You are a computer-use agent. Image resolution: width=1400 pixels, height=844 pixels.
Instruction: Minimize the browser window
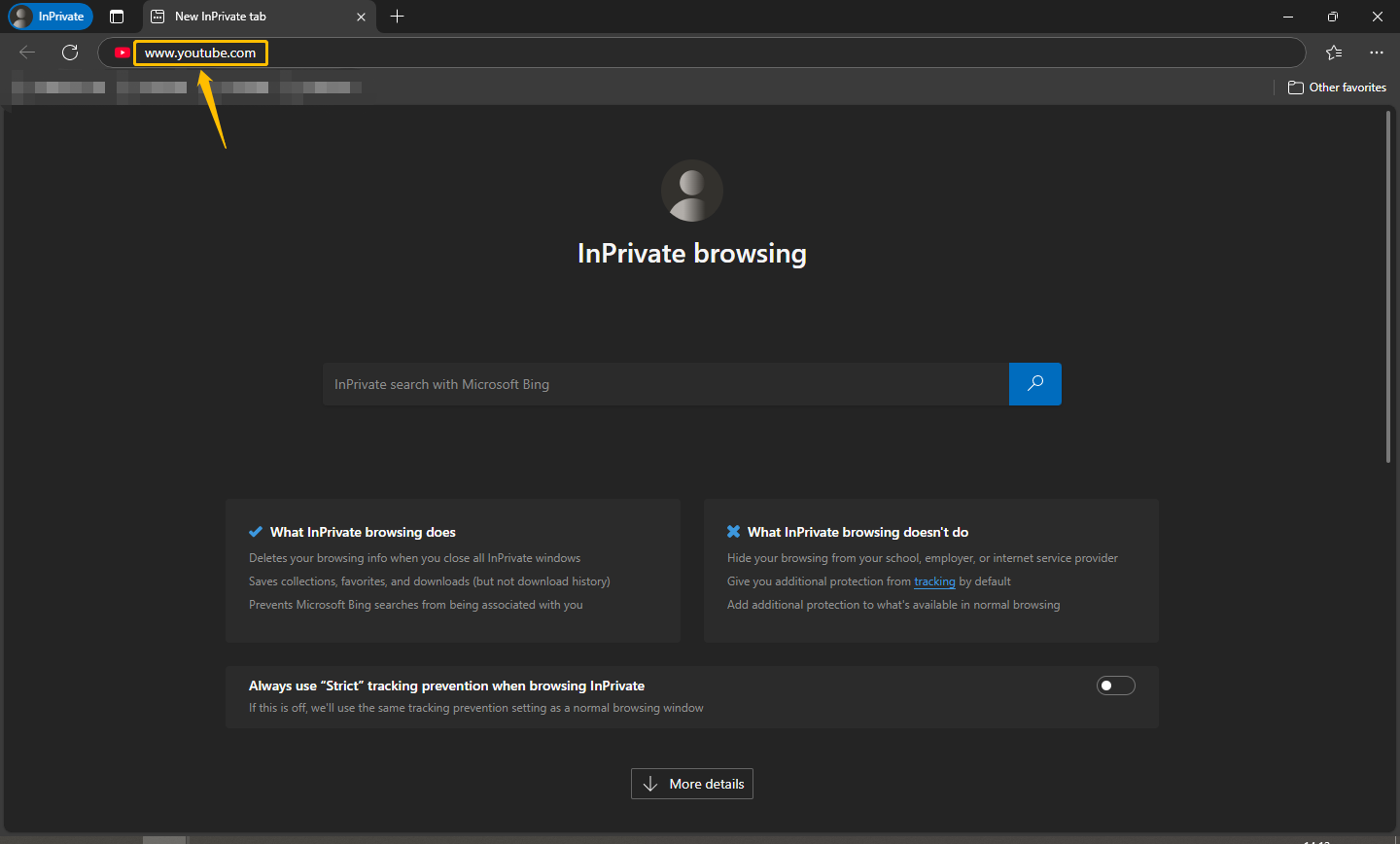(x=1288, y=17)
